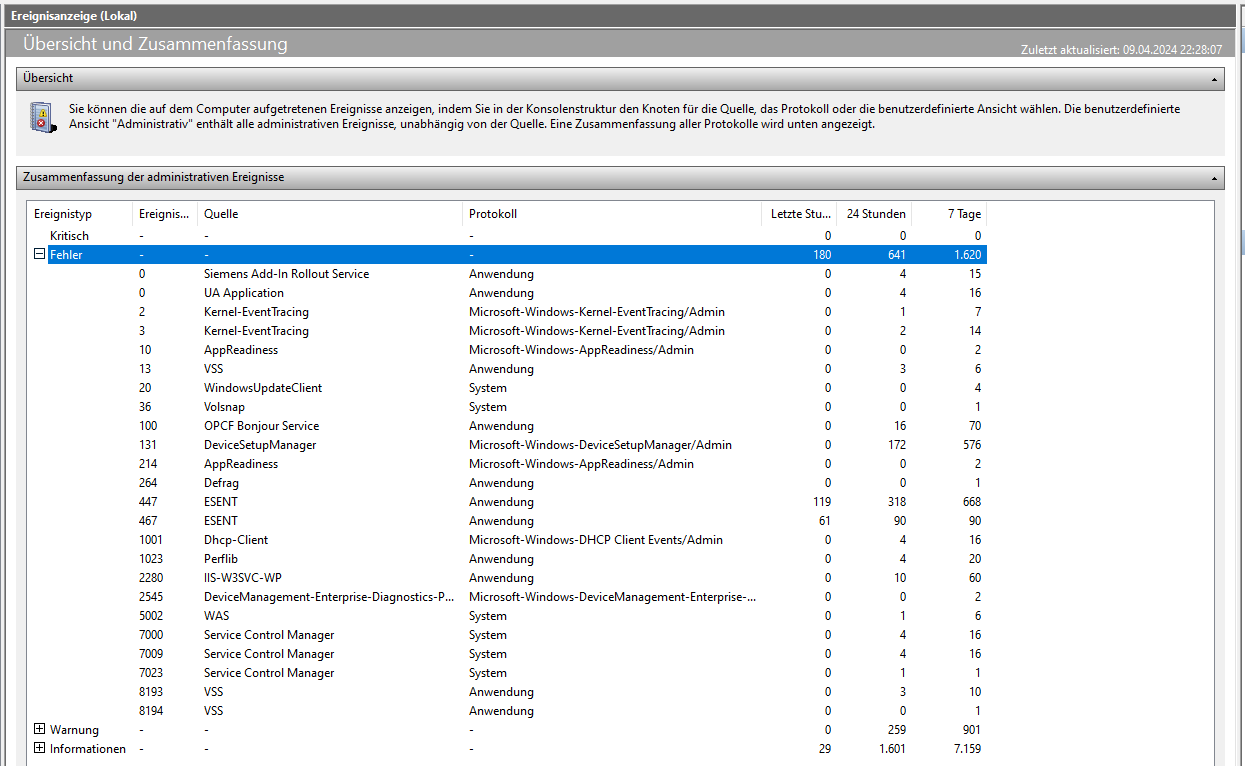This screenshot has width=1245, height=766.
Task: Sort by Ereignistyp column header
Action: [80, 214]
